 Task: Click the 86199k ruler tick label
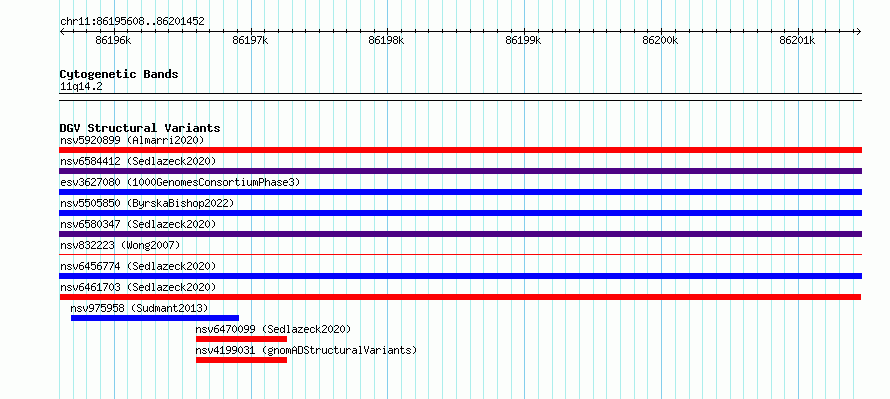coord(523,40)
